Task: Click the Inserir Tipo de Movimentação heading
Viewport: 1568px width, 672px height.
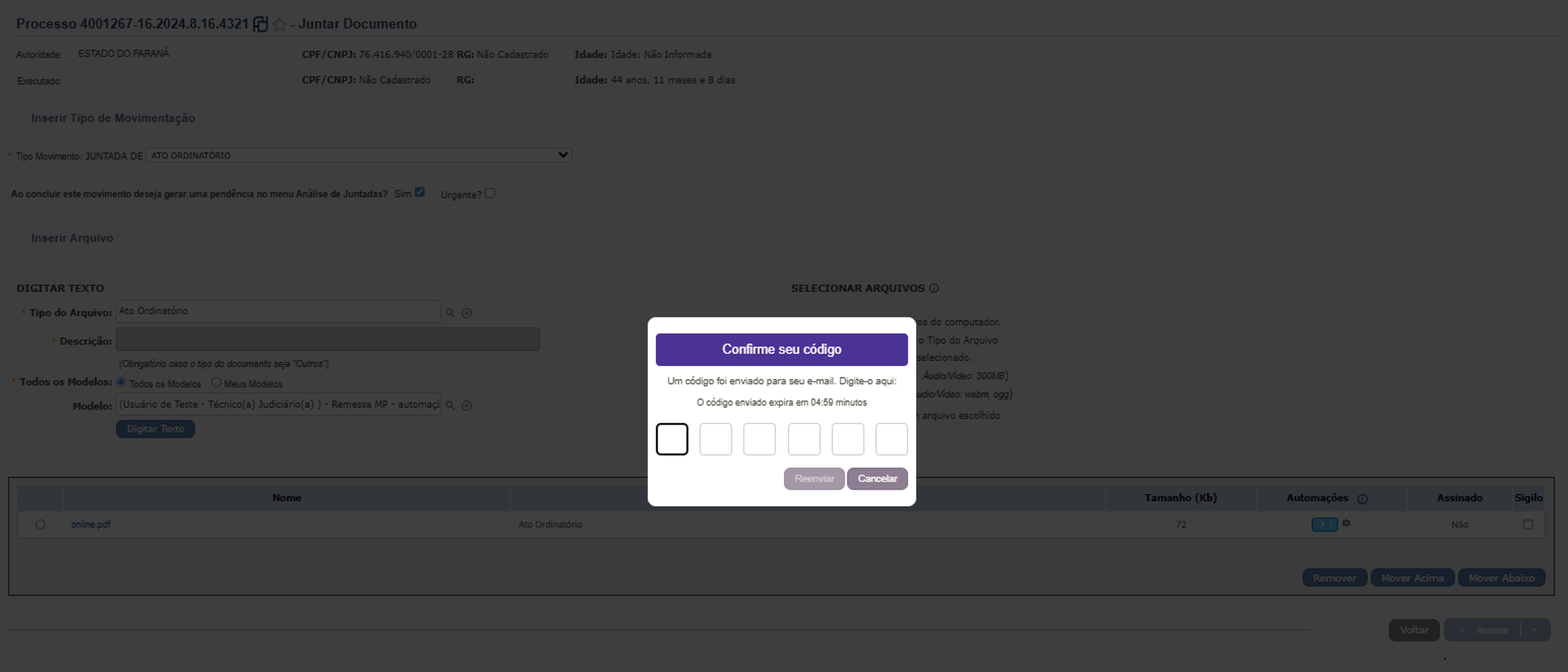Action: click(x=113, y=118)
